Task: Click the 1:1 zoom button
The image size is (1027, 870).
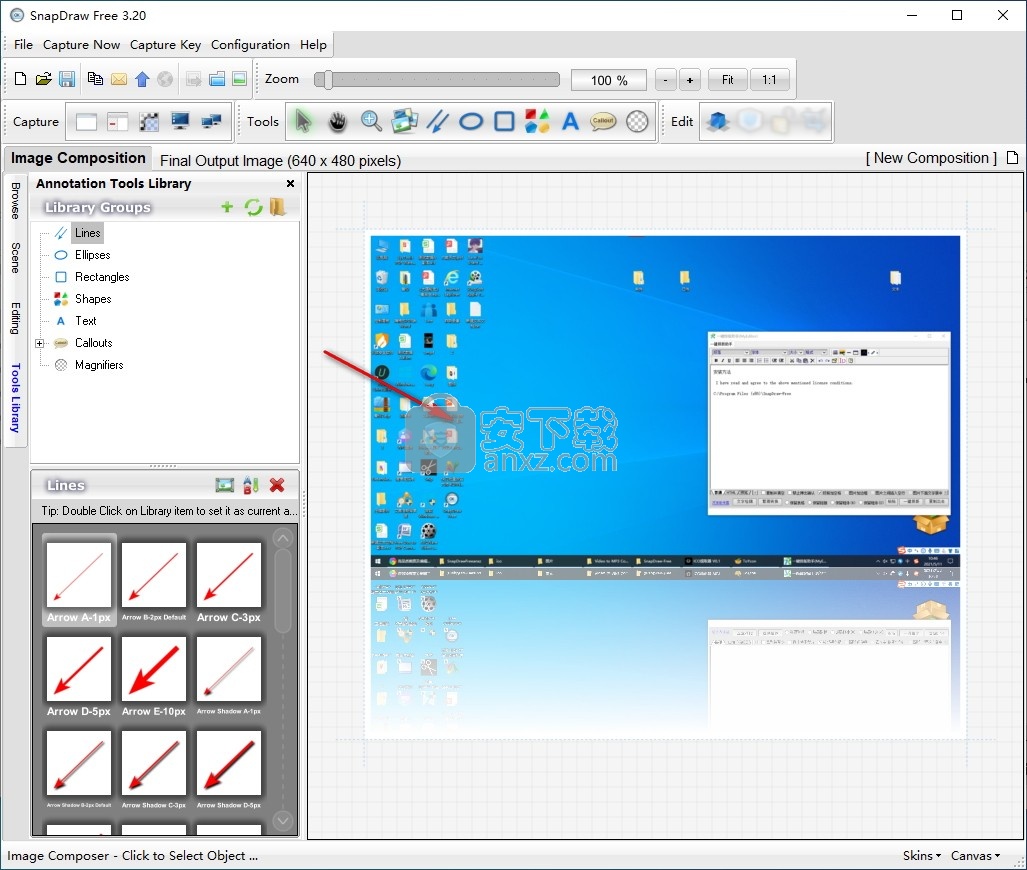Action: point(769,80)
